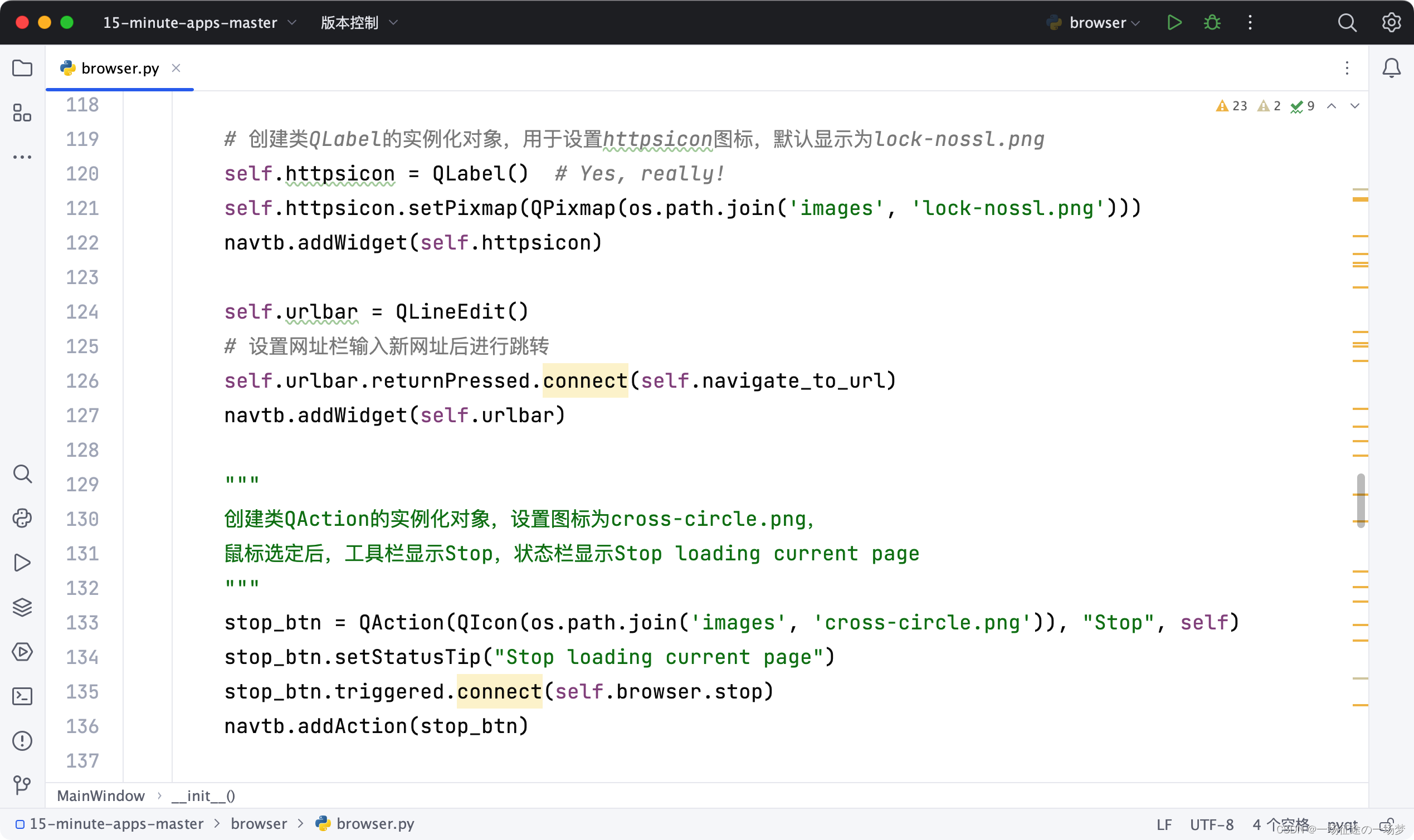The height and width of the screenshot is (840, 1414).
Task: Open search with the magnifier icon
Action: [1347, 23]
